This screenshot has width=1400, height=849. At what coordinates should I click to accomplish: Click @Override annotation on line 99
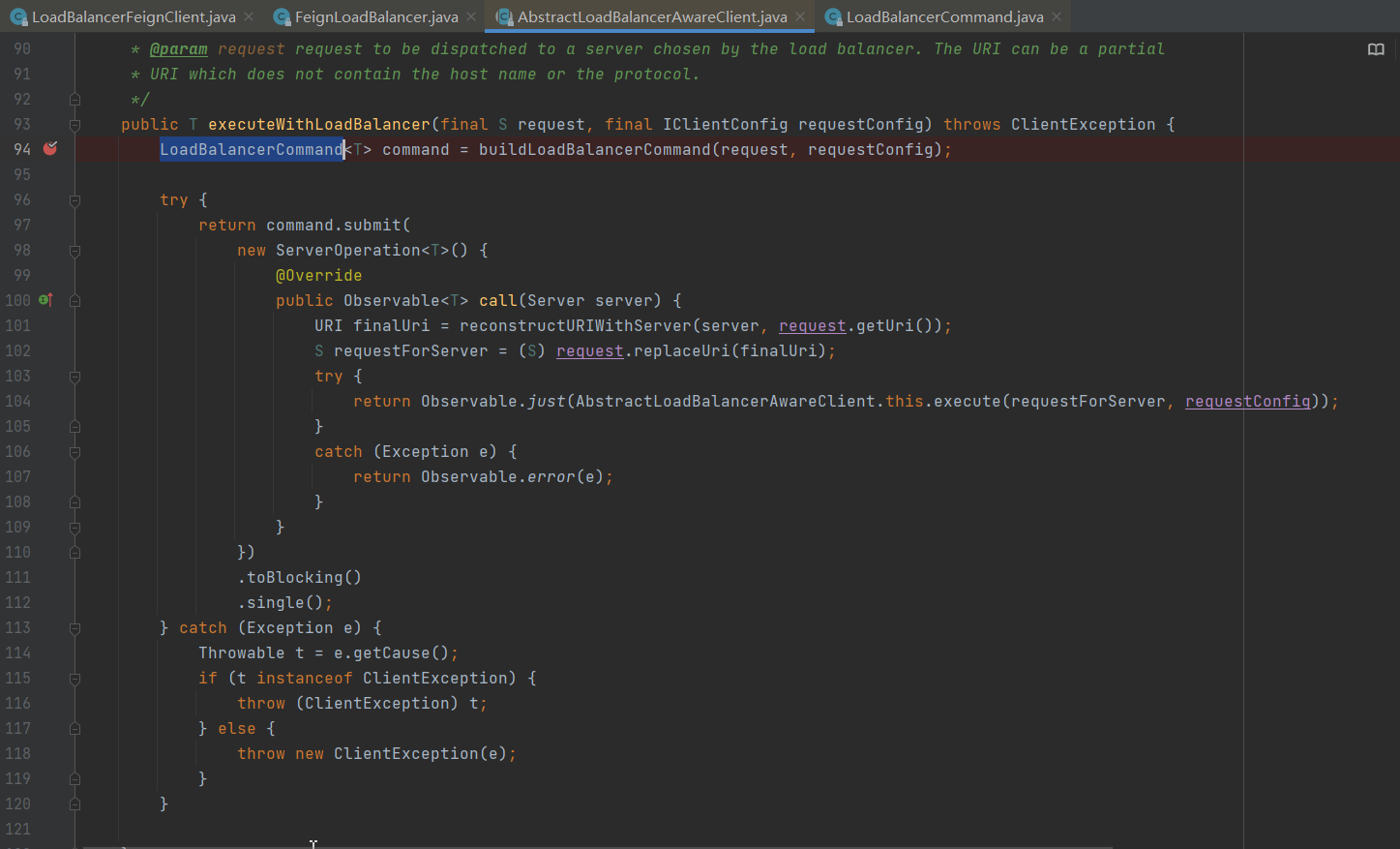coord(319,275)
